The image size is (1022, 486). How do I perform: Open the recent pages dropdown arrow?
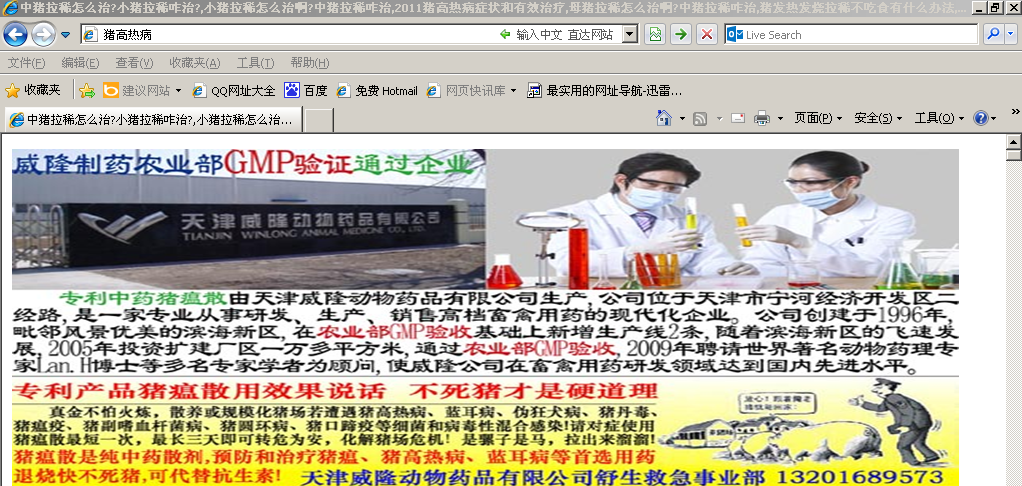click(66, 35)
